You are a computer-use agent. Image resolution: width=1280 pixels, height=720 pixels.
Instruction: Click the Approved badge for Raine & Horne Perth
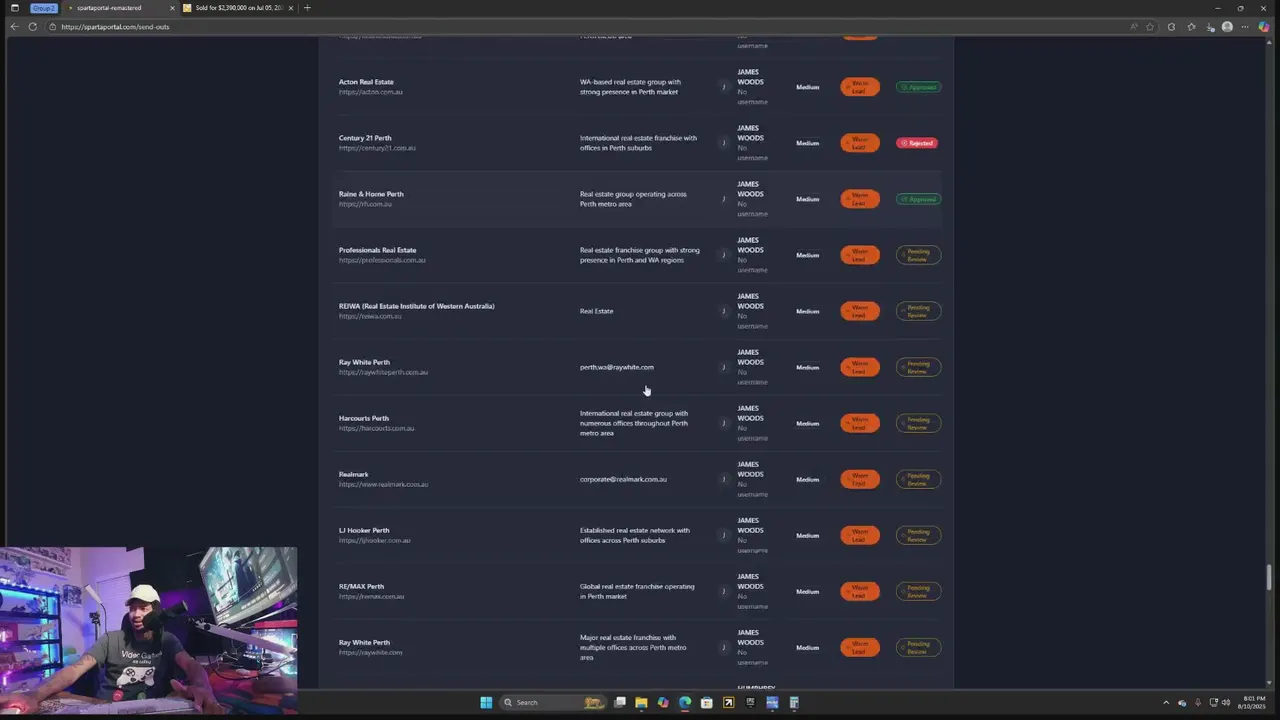(918, 199)
